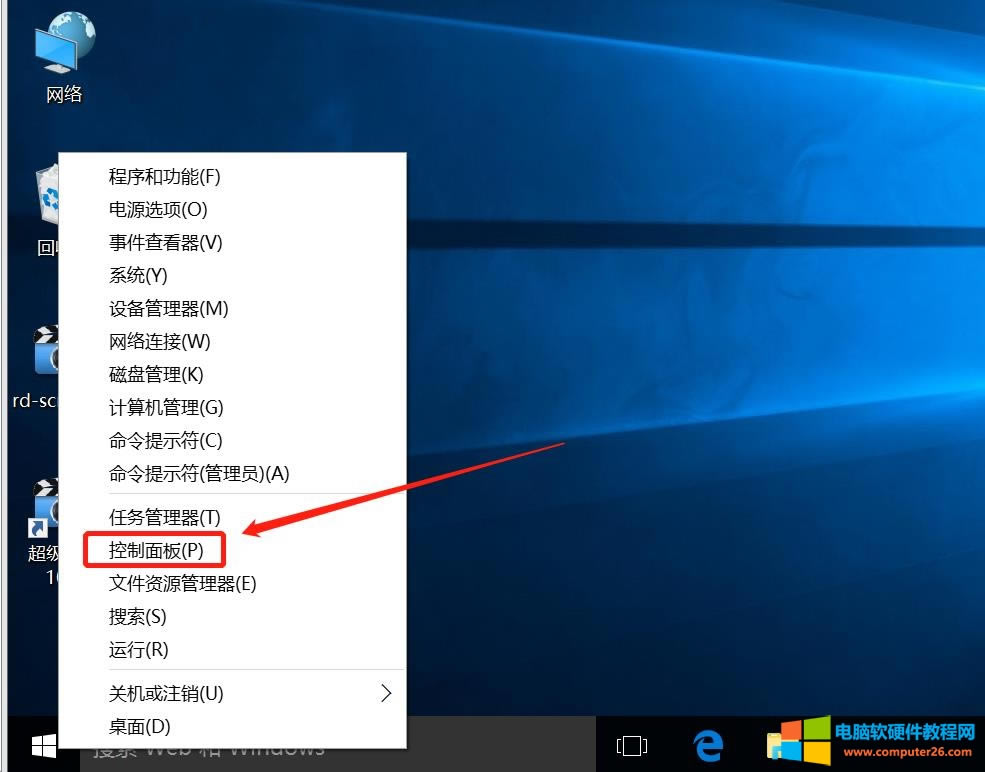The height and width of the screenshot is (772, 985).
Task: Open 控制面板(P) from the menu
Action: coord(156,550)
